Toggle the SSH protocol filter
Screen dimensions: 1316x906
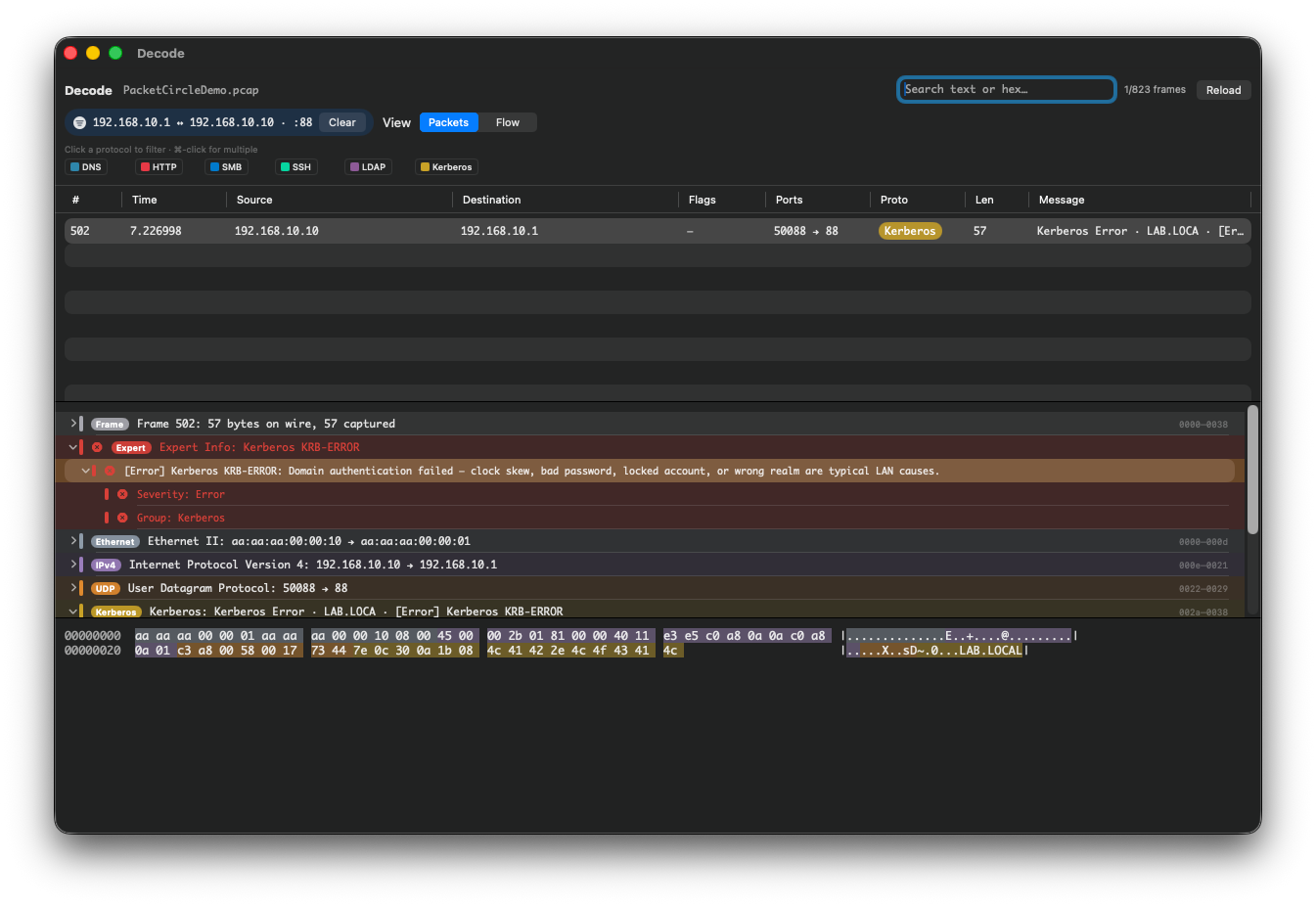tap(296, 167)
